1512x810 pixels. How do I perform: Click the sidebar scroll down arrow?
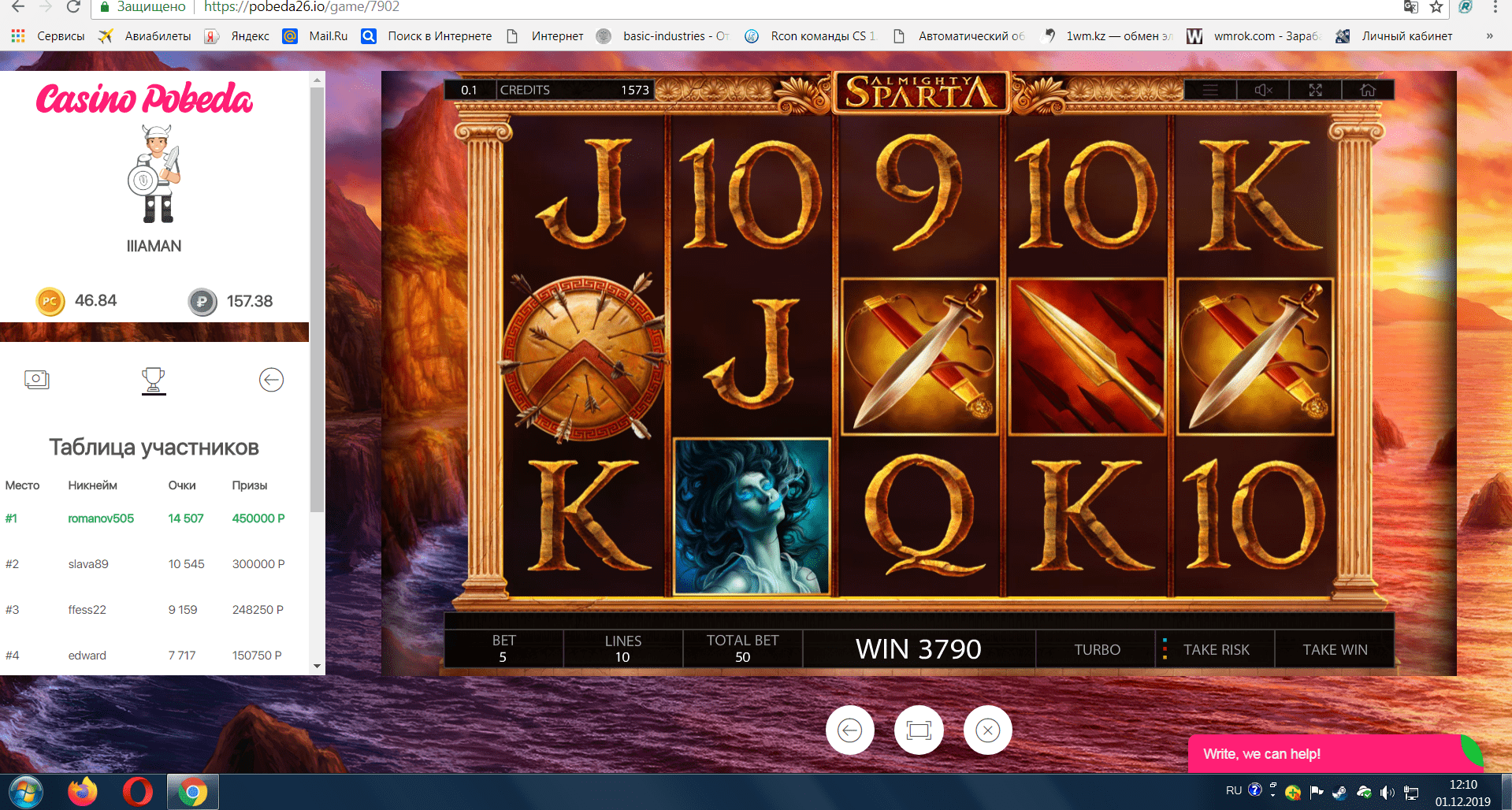317,666
